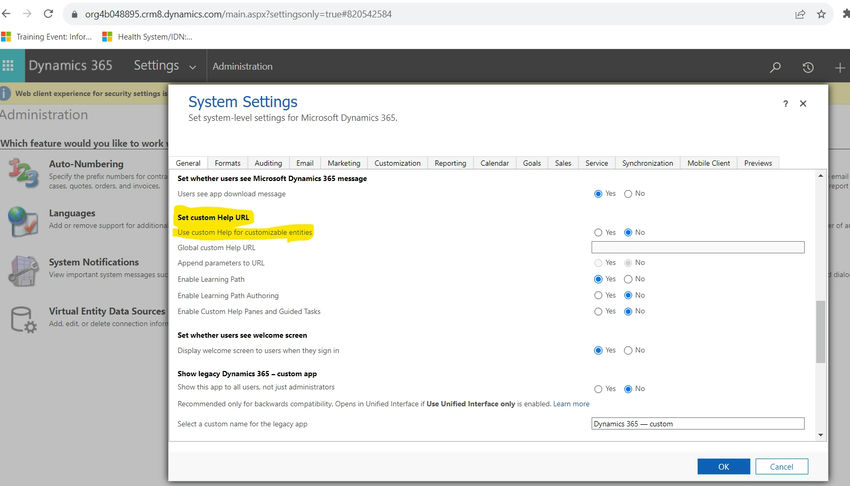Viewport: 850px width, 486px height.
Task: Switch to the General tab
Action: [x=188, y=163]
